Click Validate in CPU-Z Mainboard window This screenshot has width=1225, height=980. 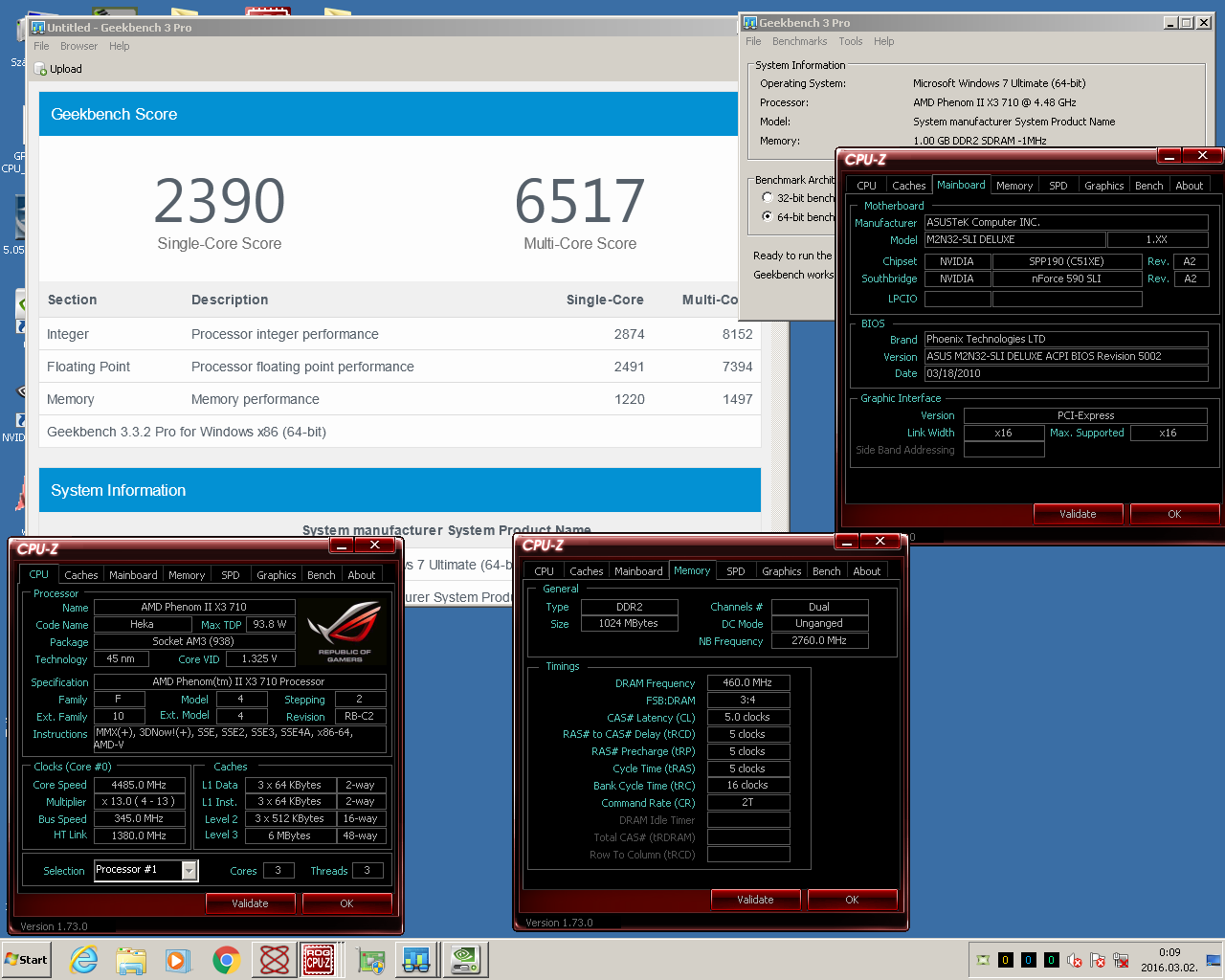click(x=1078, y=514)
